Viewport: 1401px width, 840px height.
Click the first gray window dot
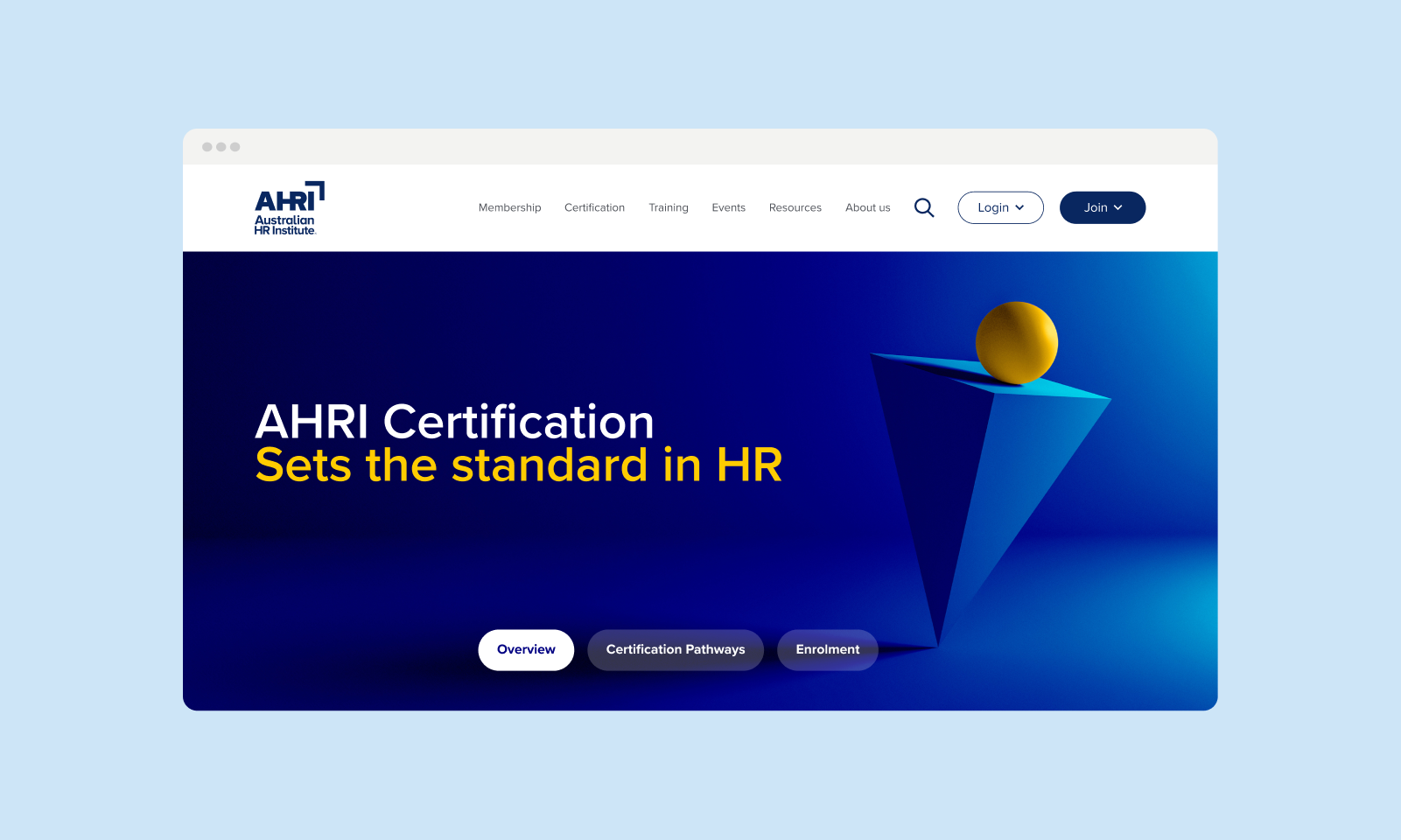coord(207,147)
